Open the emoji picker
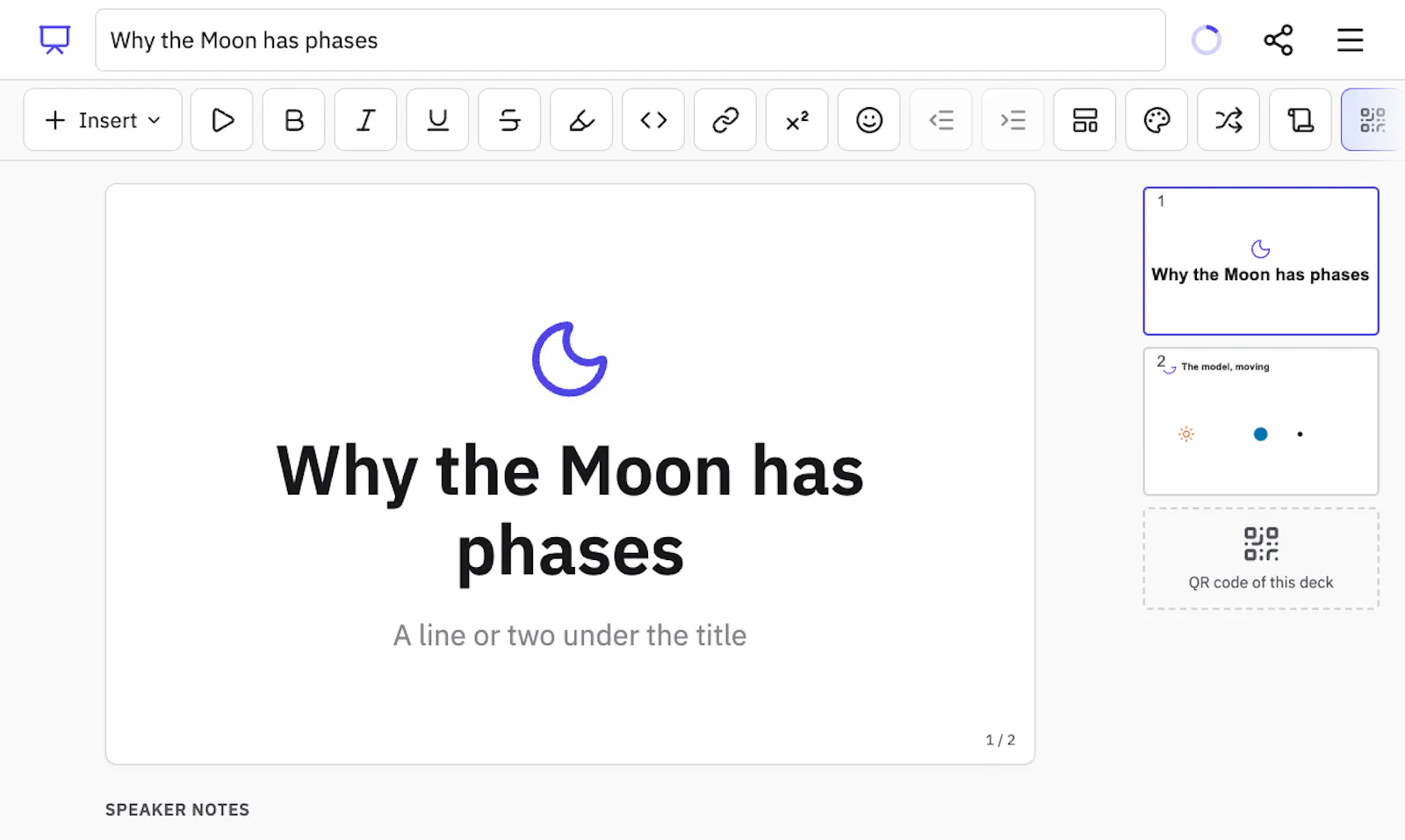Image resolution: width=1405 pixels, height=840 pixels. [x=869, y=119]
